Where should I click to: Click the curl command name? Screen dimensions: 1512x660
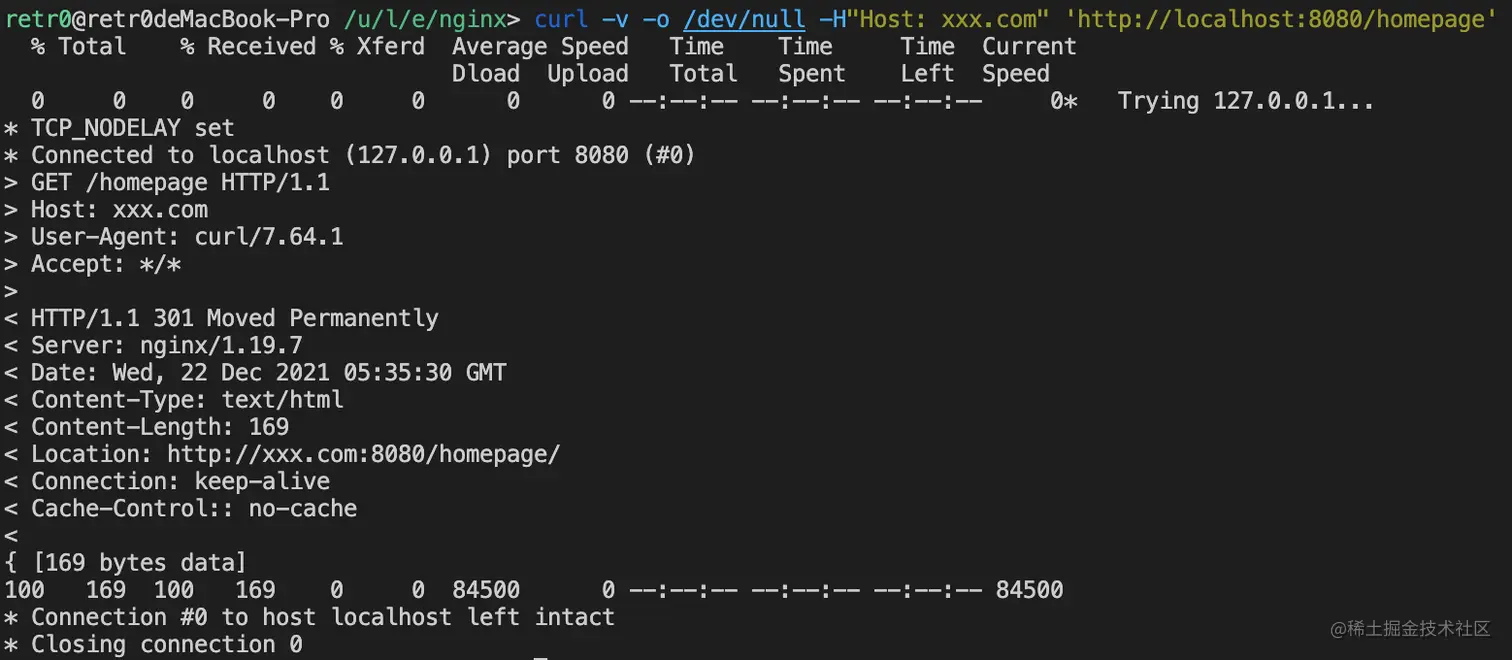tap(562, 19)
